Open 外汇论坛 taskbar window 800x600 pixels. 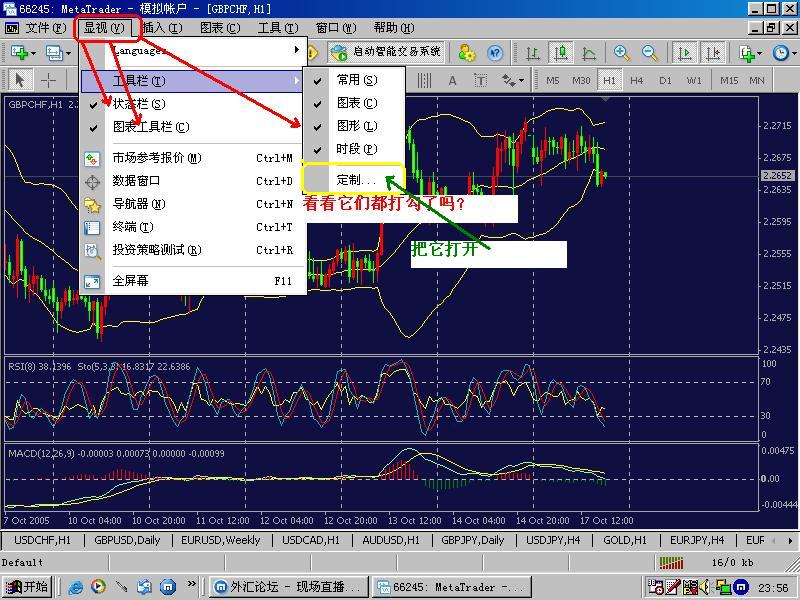pyautogui.click(x=289, y=587)
